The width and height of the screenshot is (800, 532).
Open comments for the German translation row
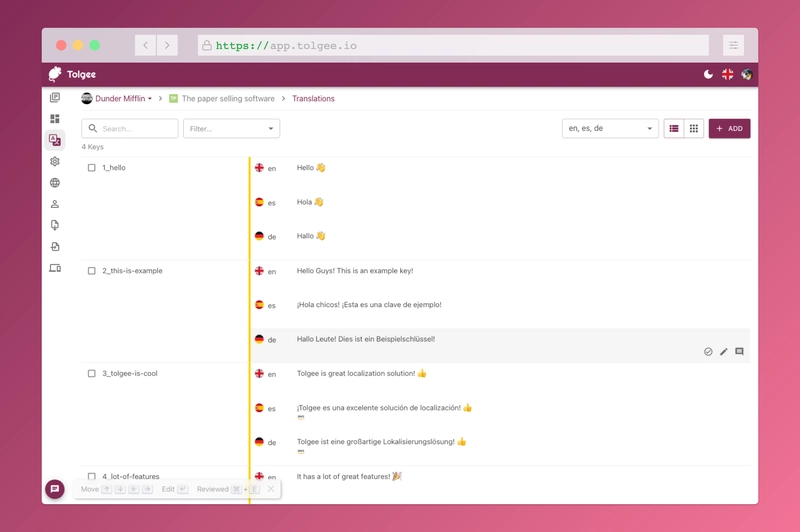[740, 352]
